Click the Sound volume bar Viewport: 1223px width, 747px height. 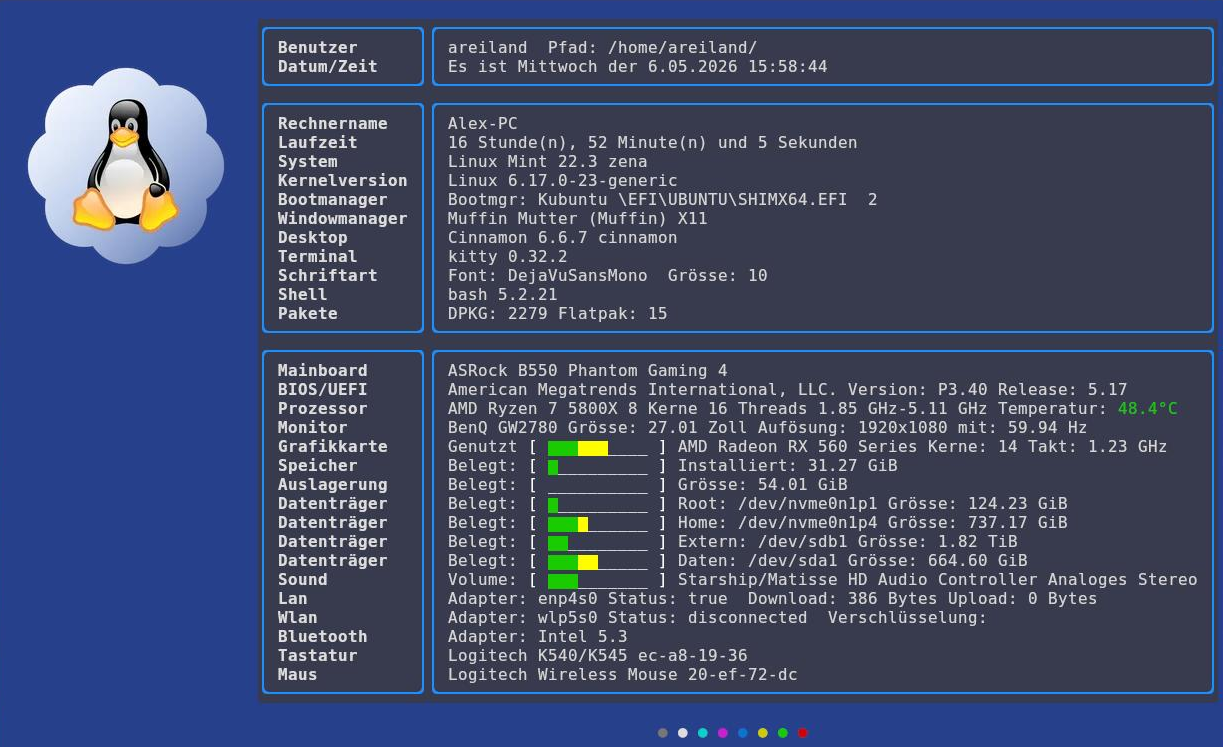coord(598,580)
